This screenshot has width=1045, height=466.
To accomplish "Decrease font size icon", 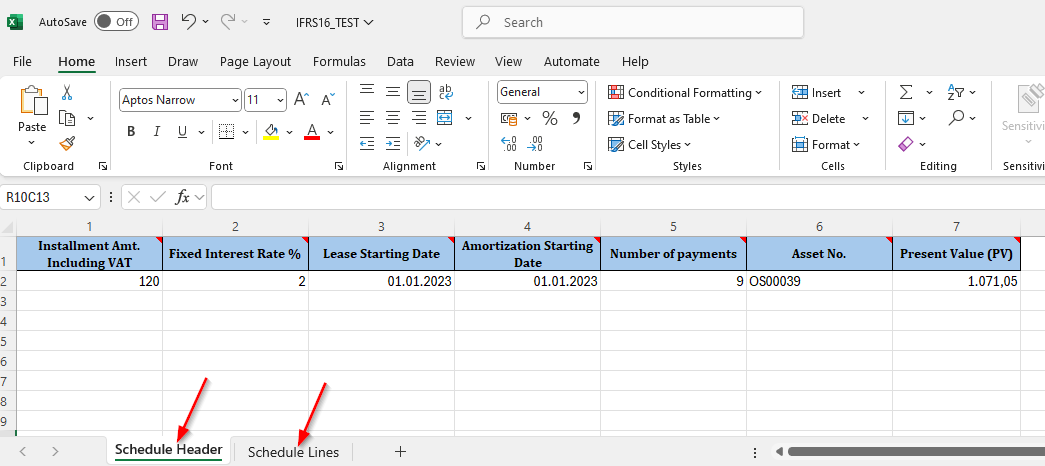I will coord(328,100).
